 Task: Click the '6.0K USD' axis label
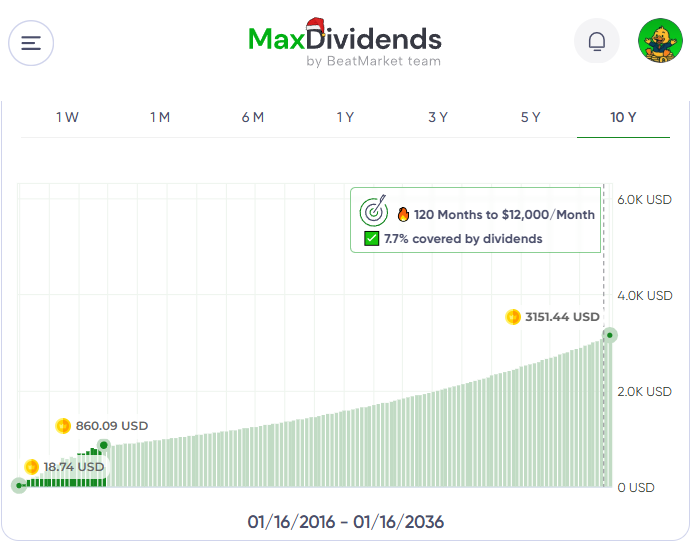[x=644, y=200]
